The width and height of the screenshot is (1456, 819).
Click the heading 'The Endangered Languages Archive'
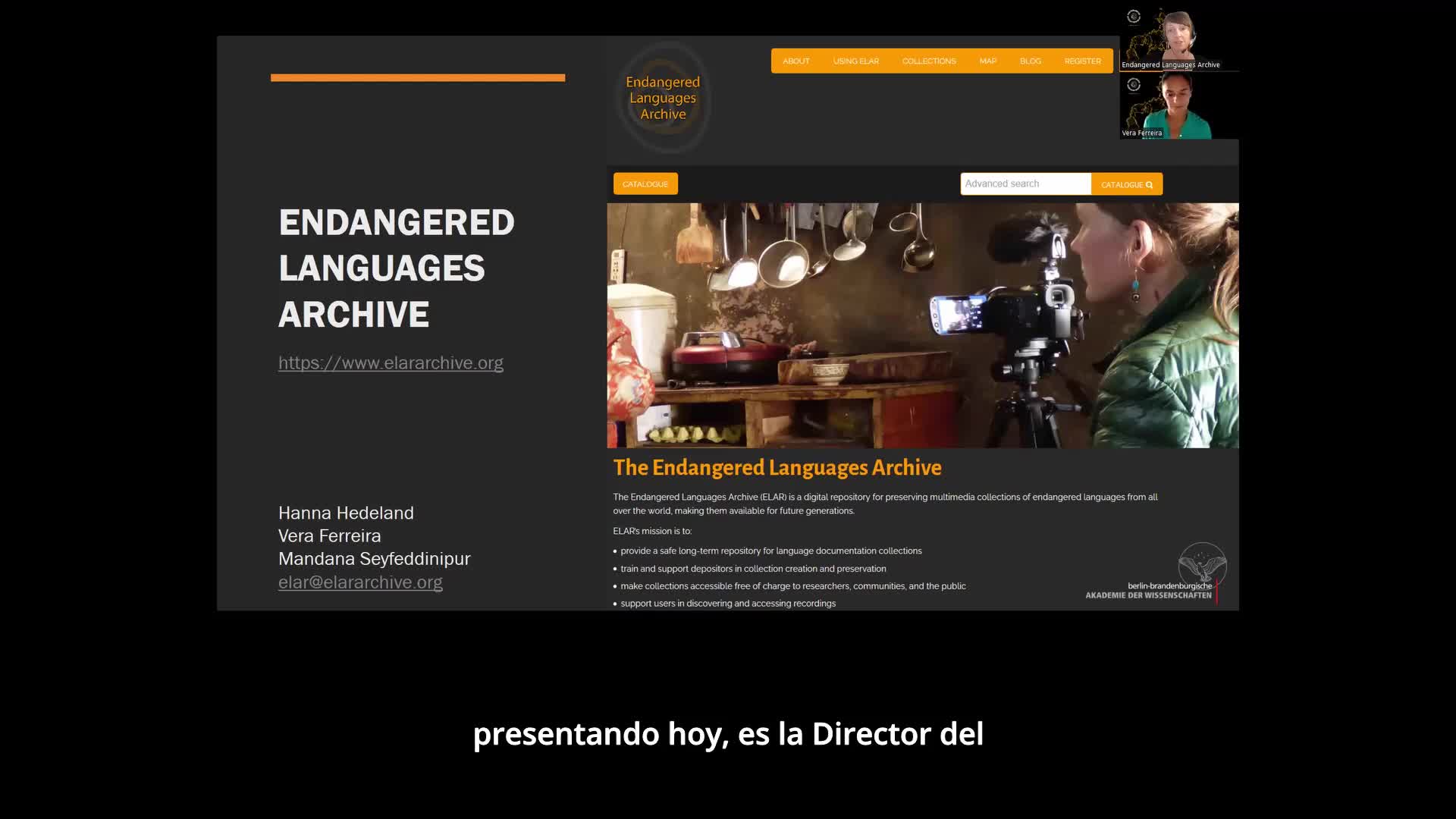pyautogui.click(x=777, y=468)
